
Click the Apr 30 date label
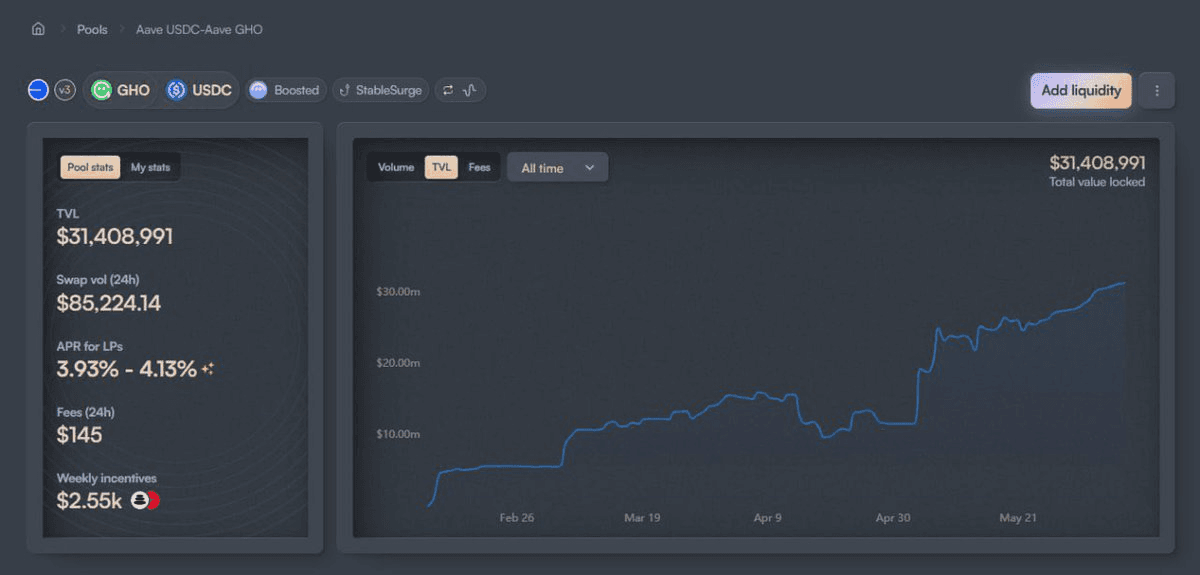[x=892, y=518]
